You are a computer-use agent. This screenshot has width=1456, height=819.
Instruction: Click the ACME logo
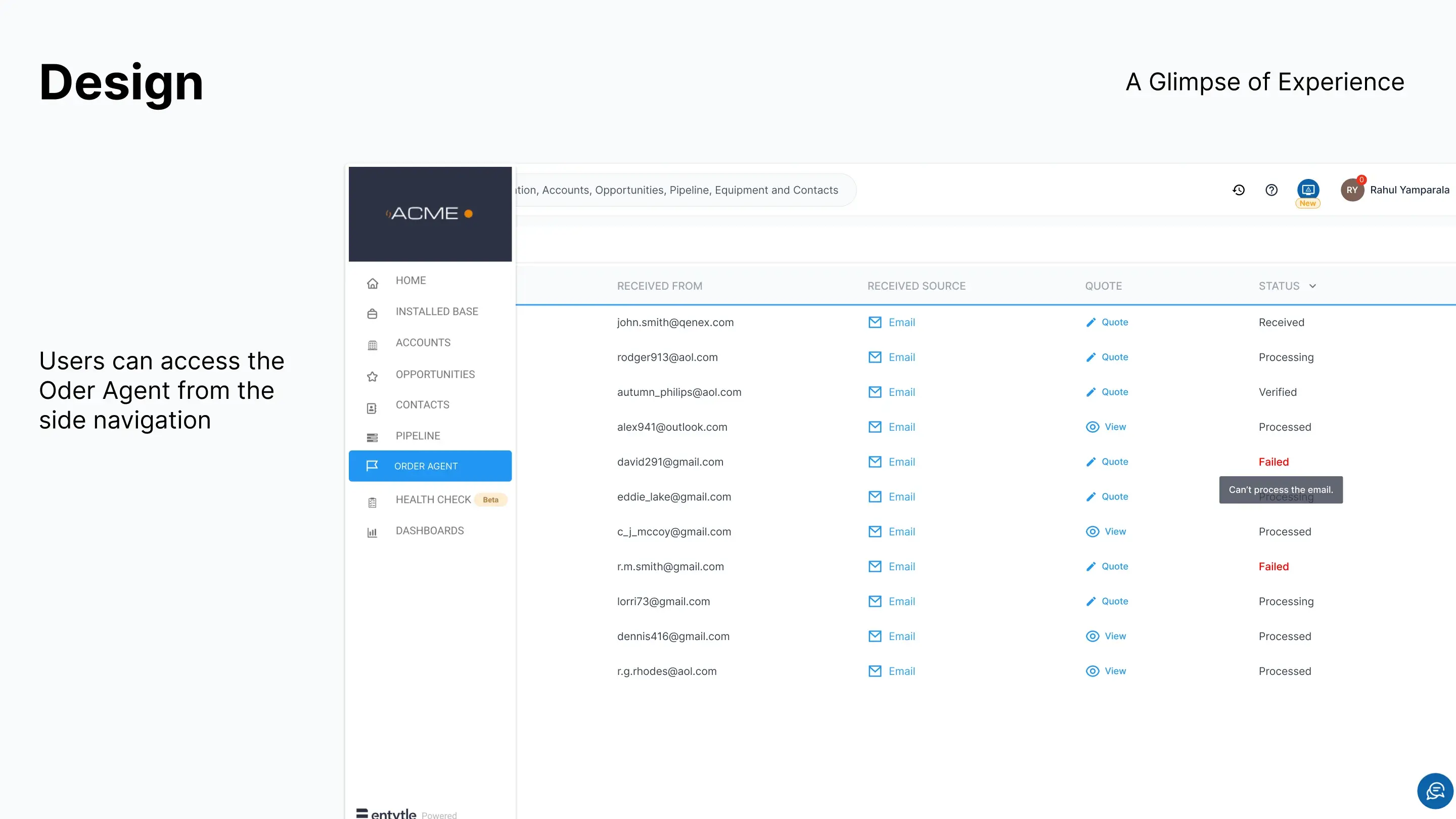pyautogui.click(x=430, y=214)
